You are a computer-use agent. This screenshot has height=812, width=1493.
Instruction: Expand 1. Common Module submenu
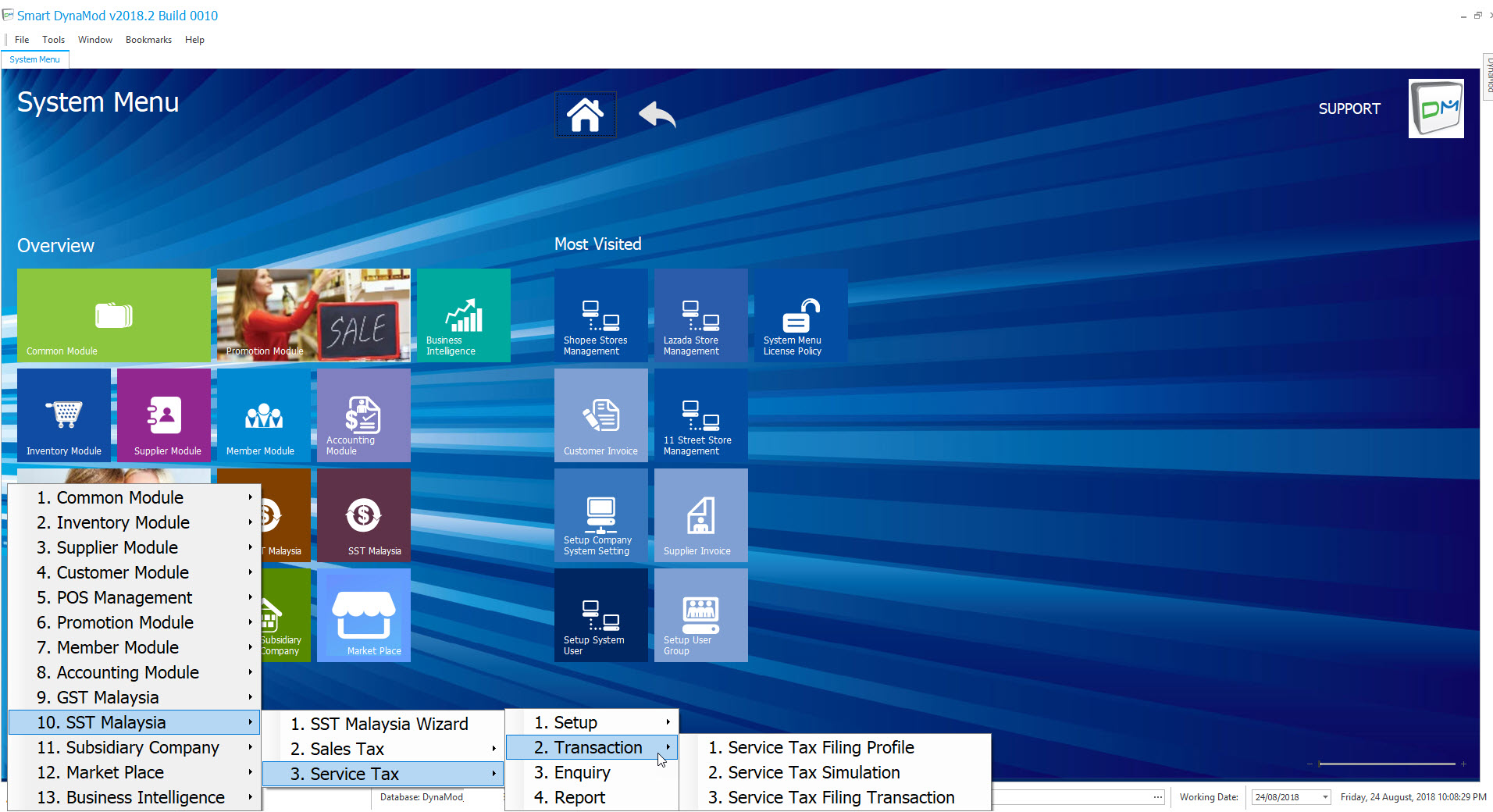pos(134,497)
